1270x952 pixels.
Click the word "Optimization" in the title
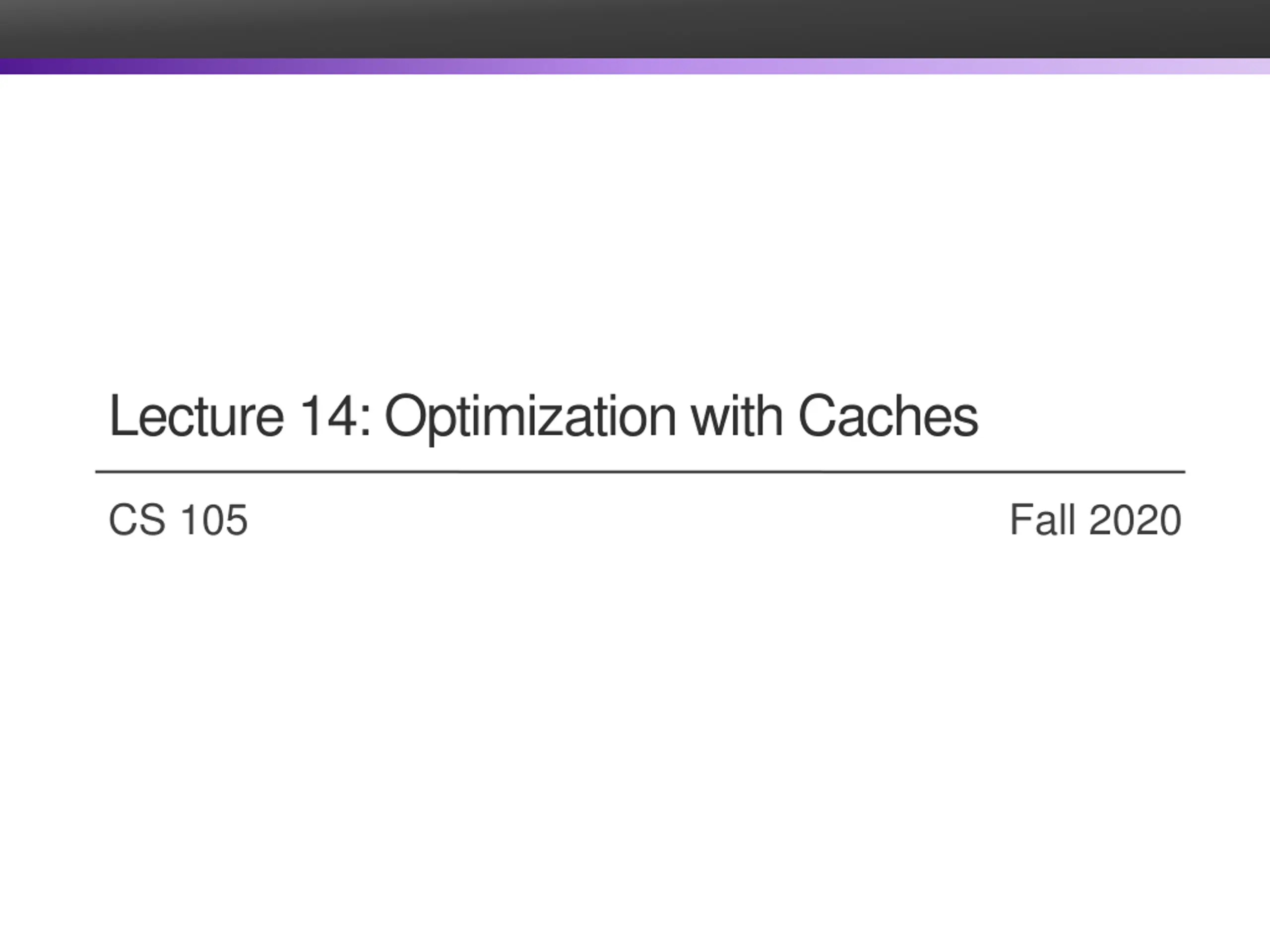(530, 419)
